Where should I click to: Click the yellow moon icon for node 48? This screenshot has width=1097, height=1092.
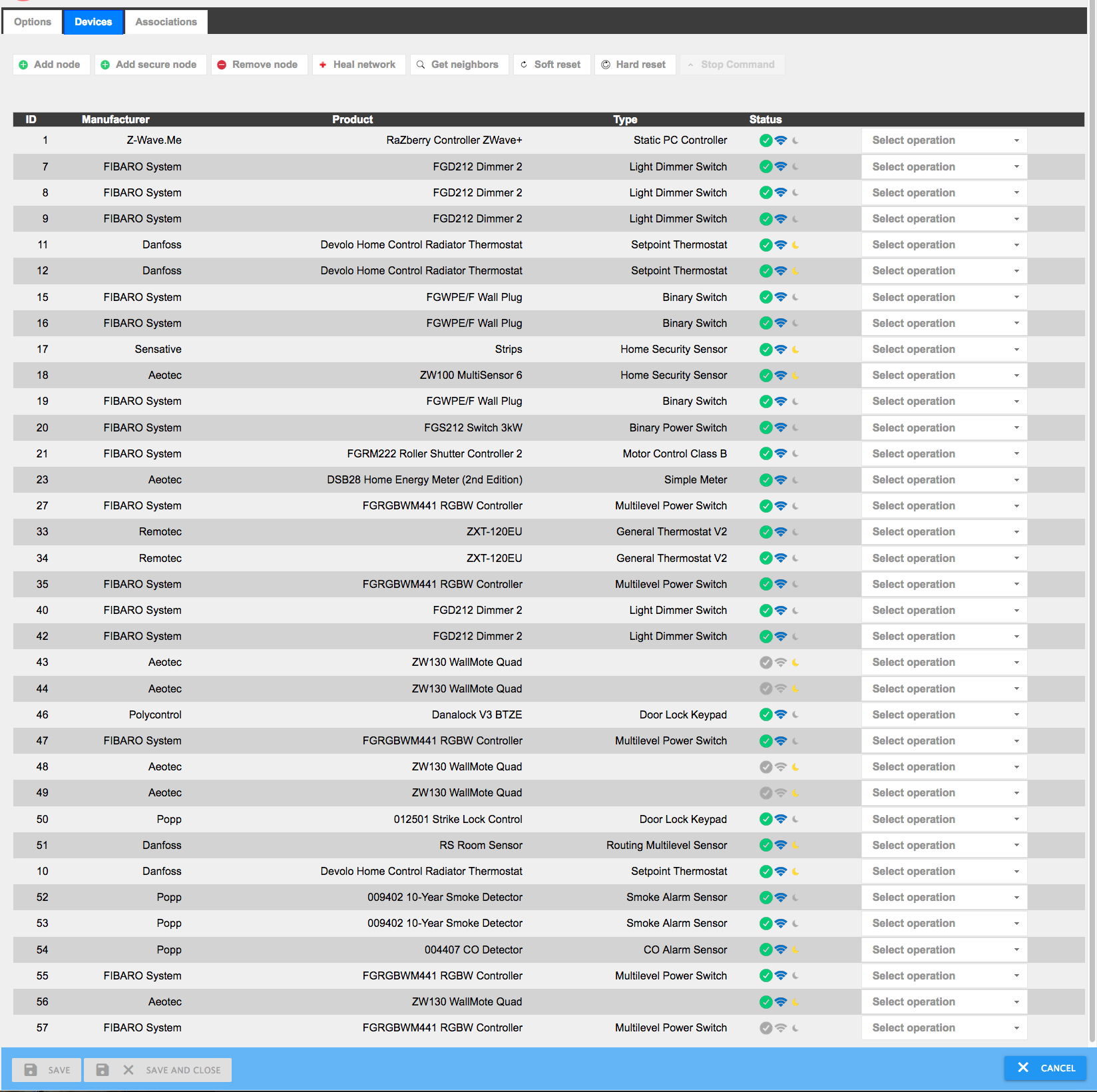(795, 767)
